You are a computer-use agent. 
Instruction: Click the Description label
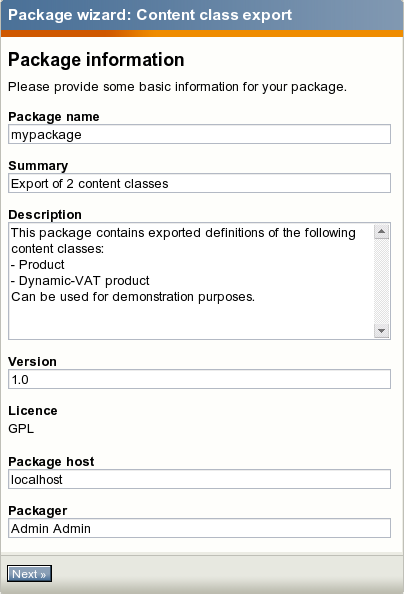(x=45, y=214)
